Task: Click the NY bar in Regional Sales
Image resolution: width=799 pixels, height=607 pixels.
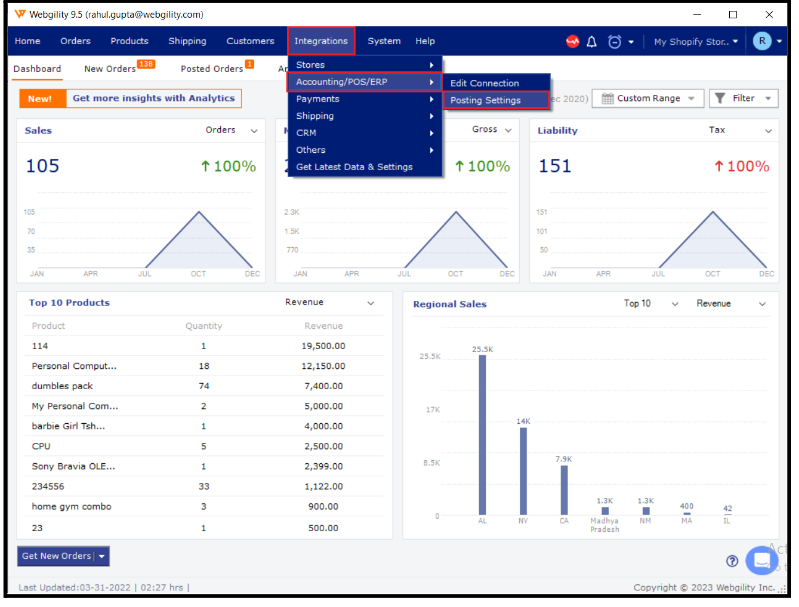Action: coord(523,472)
